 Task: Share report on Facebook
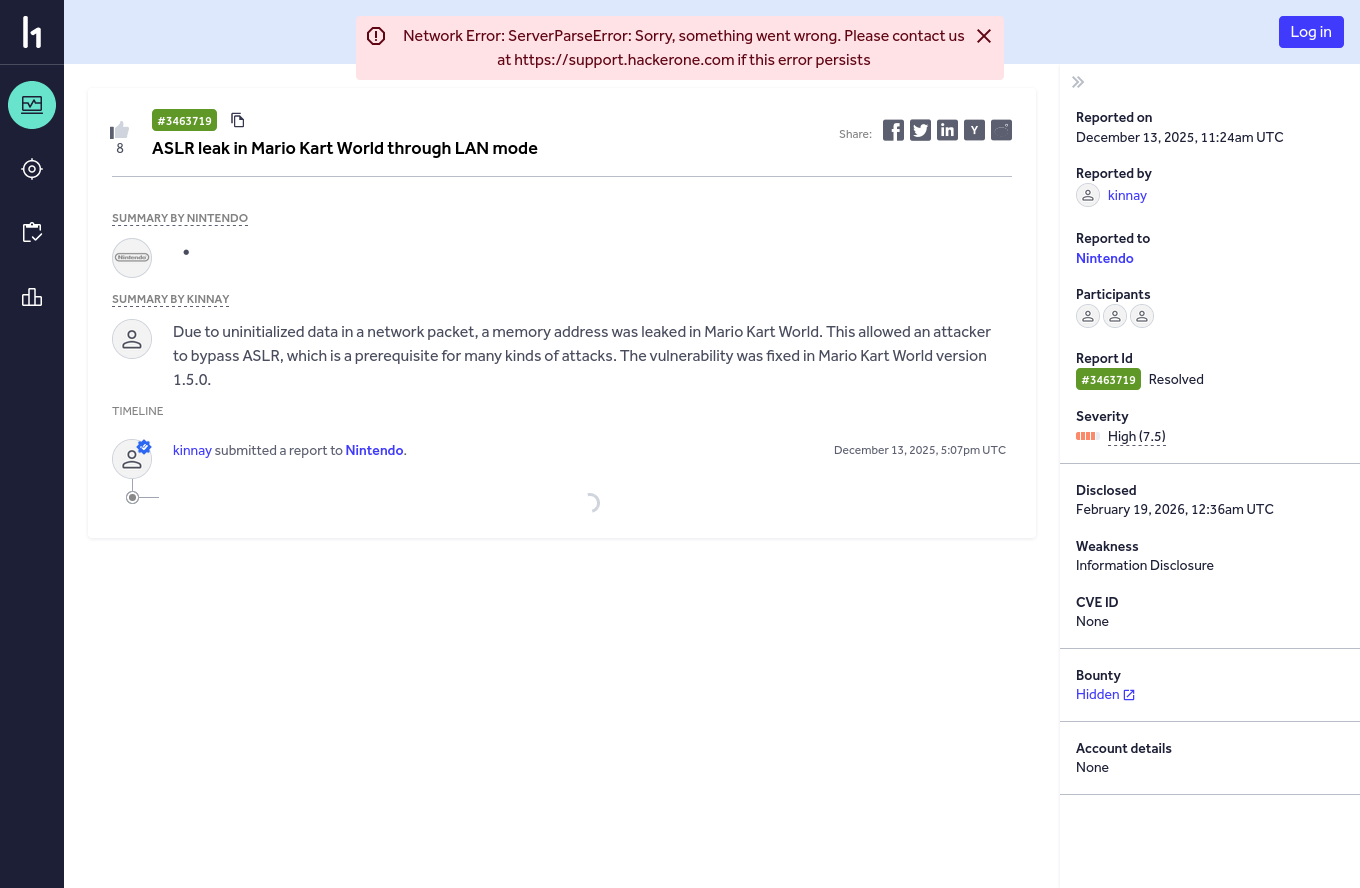[894, 130]
